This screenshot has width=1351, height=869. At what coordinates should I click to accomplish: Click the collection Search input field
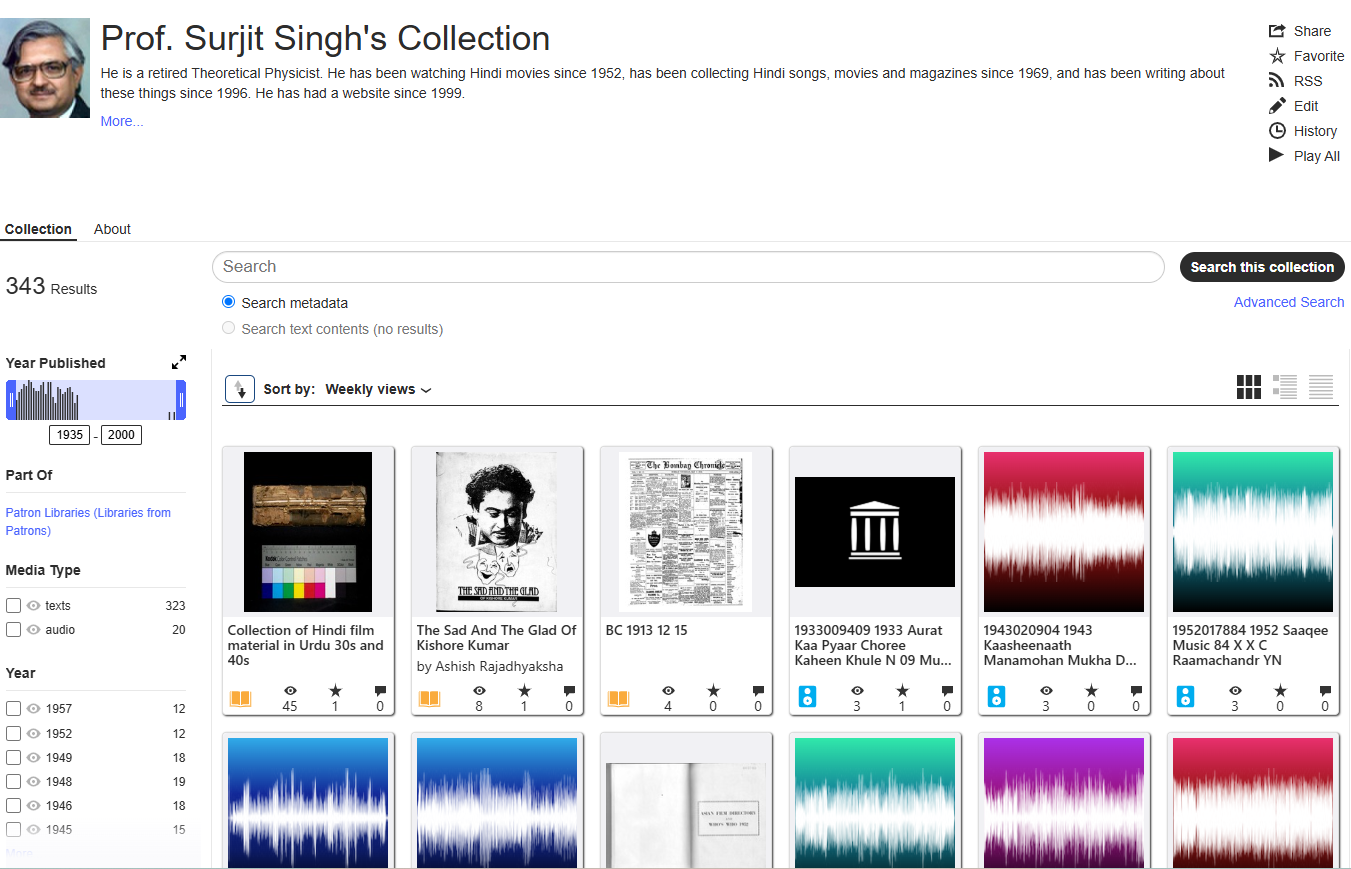coord(688,267)
